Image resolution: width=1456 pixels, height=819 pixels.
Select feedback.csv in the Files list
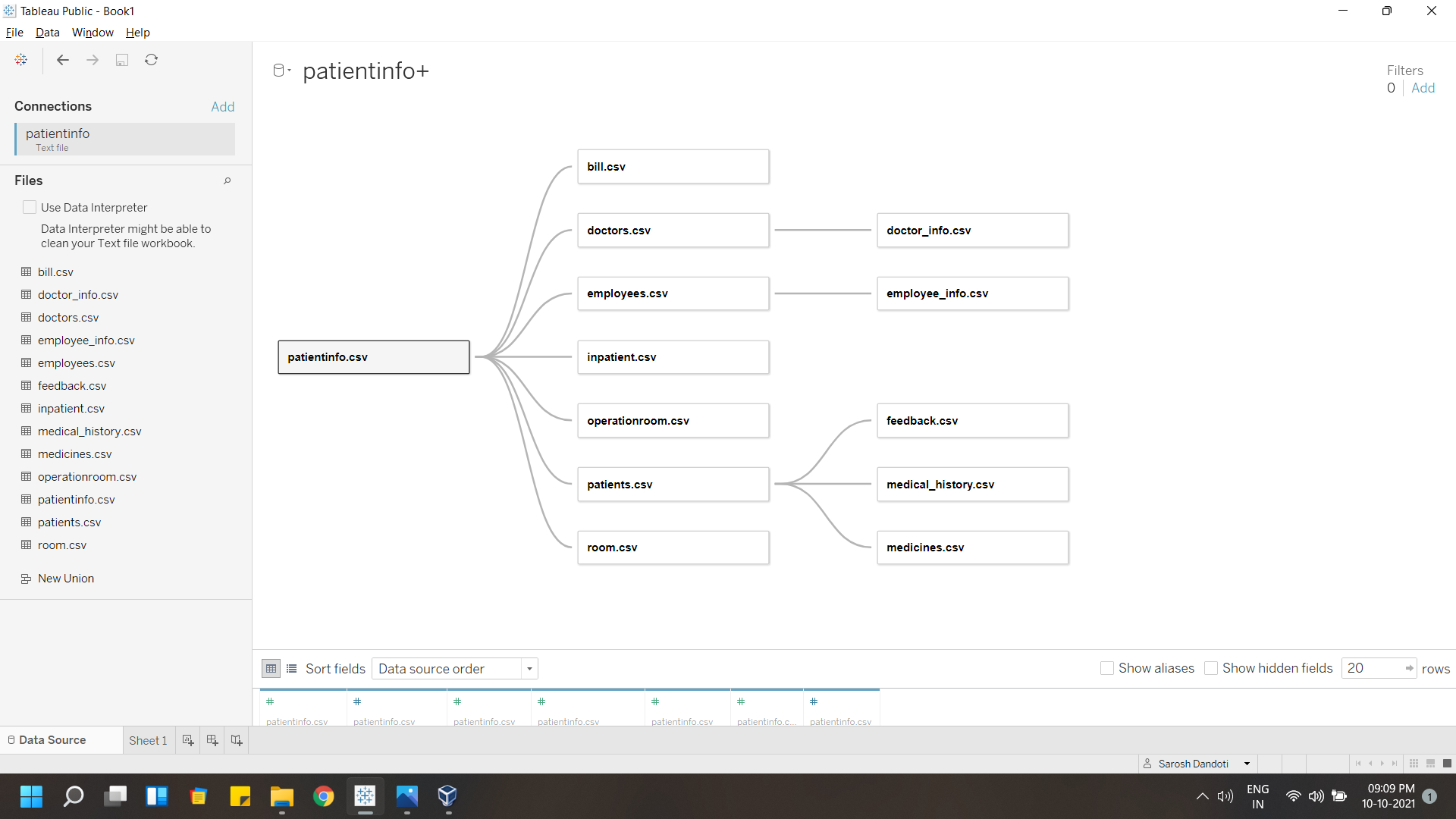click(x=72, y=386)
